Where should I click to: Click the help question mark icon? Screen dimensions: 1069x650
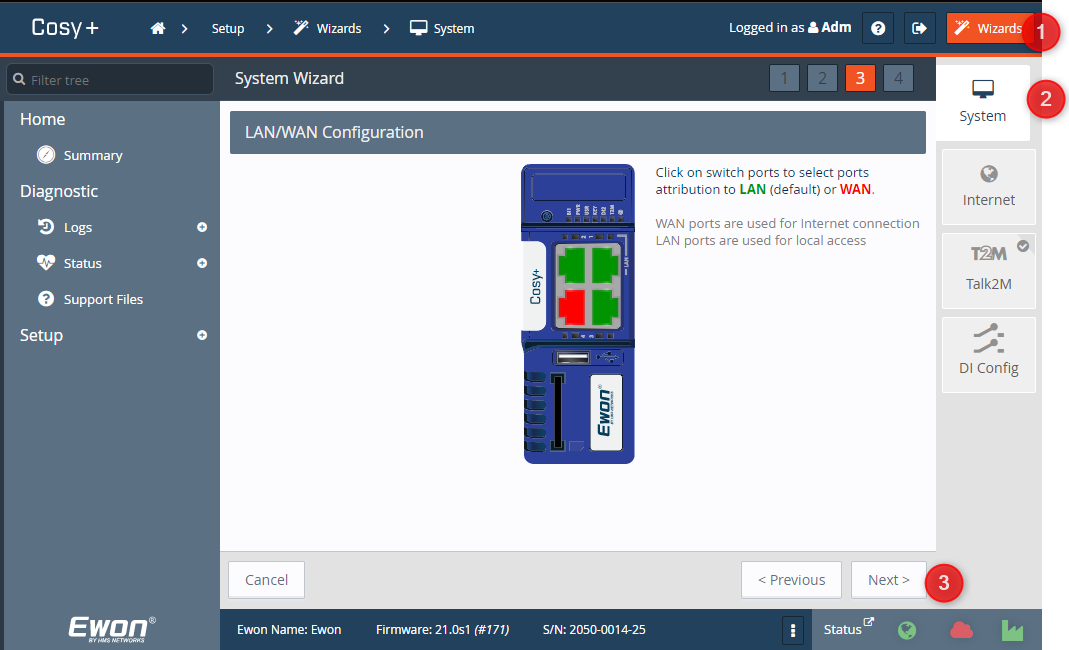pyautogui.click(x=878, y=28)
